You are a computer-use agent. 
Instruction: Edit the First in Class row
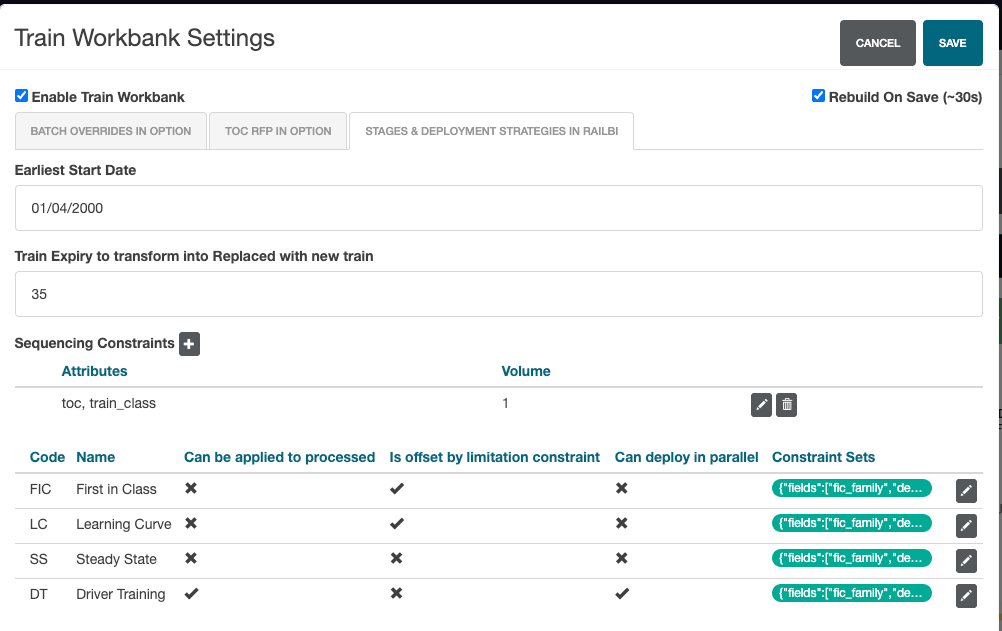[965, 490]
